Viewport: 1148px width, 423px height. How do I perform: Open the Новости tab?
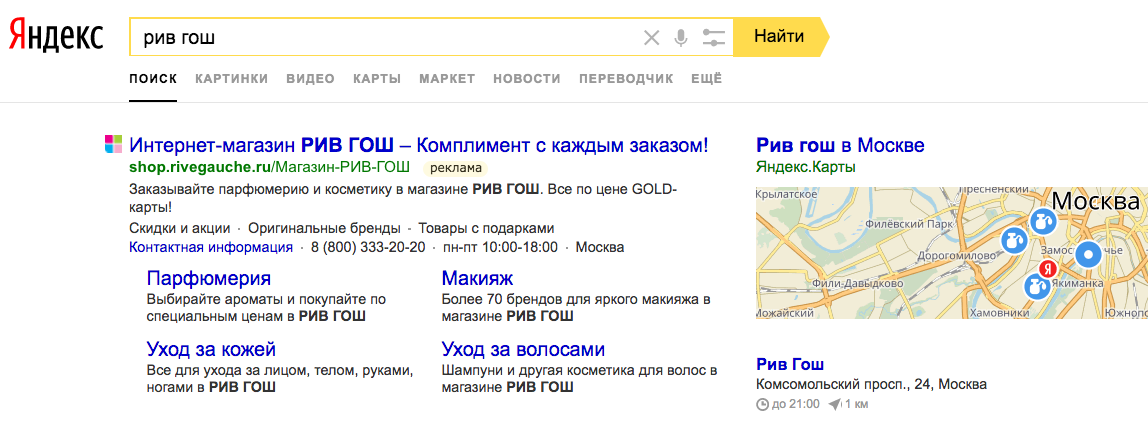(x=527, y=79)
